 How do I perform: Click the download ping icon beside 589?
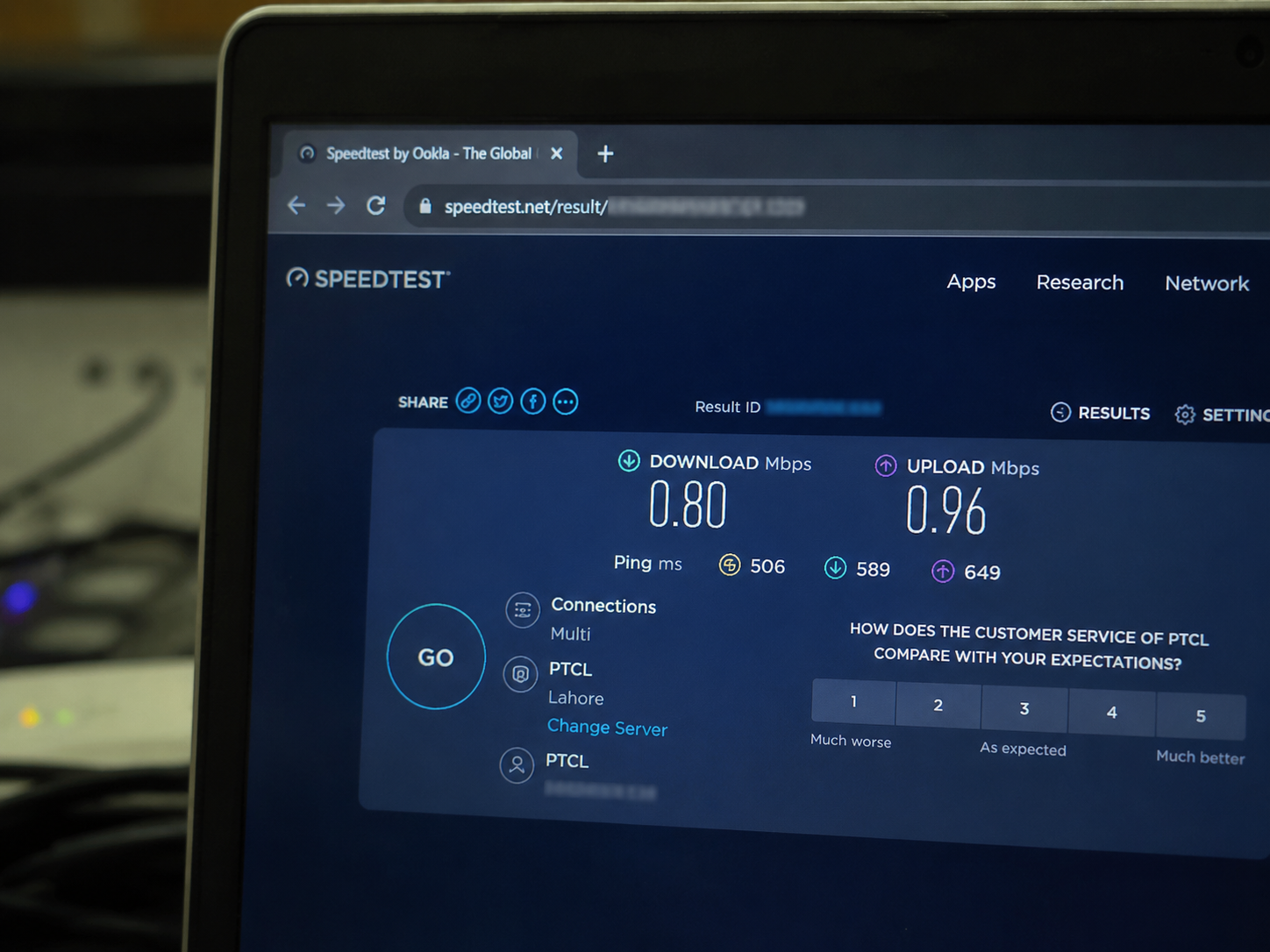(836, 568)
